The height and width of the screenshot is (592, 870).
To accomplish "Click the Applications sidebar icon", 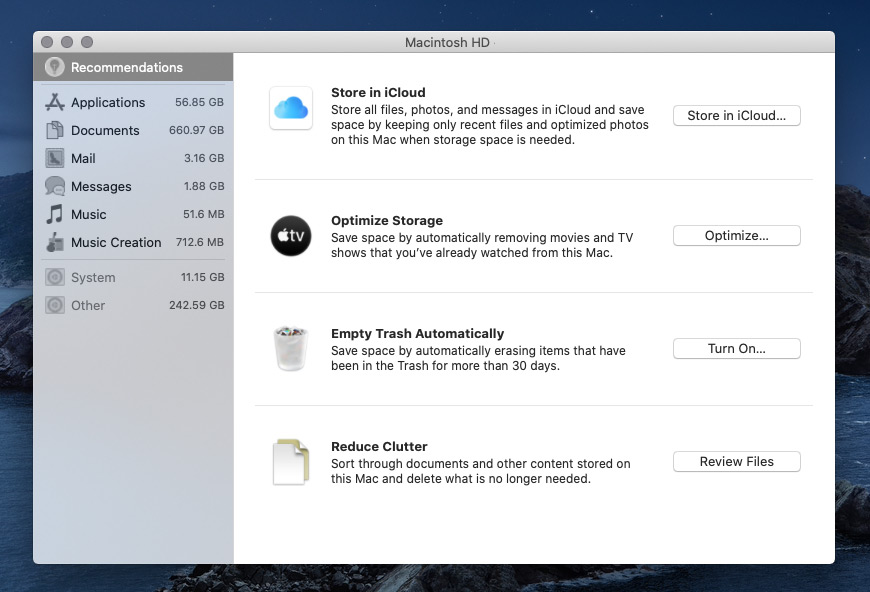I will [x=54, y=102].
